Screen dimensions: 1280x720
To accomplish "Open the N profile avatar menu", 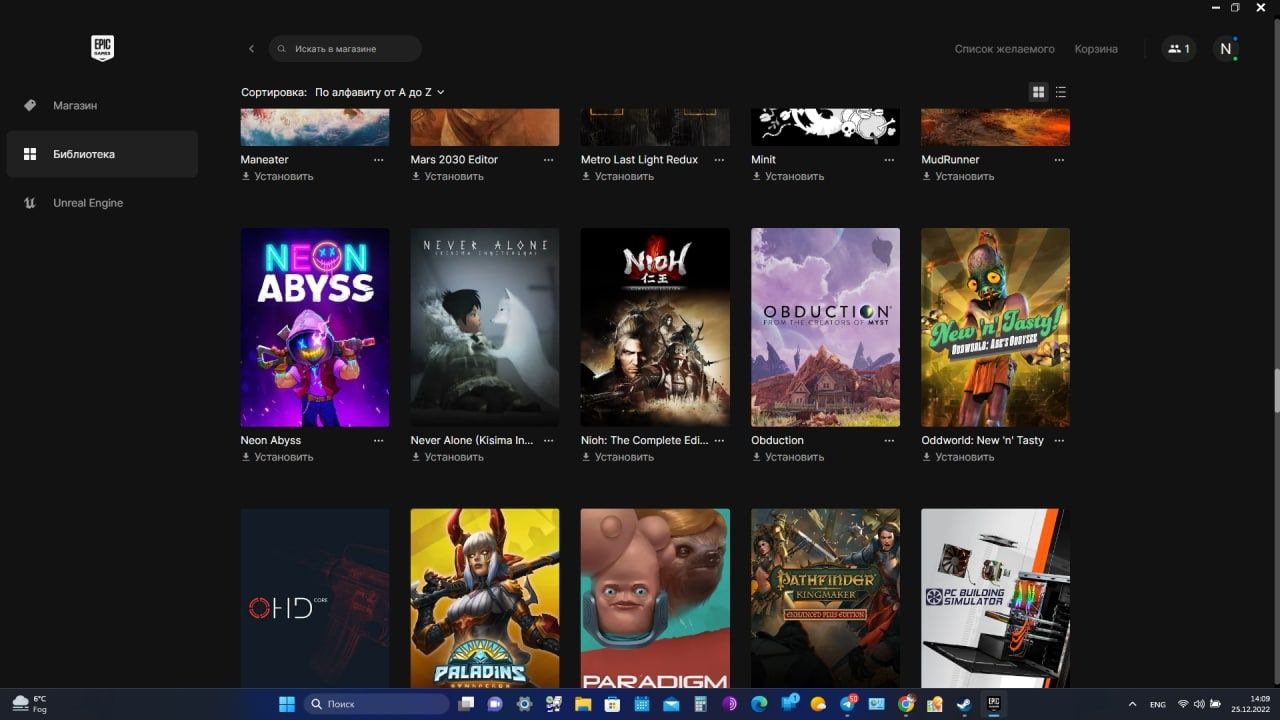I will tap(1225, 48).
